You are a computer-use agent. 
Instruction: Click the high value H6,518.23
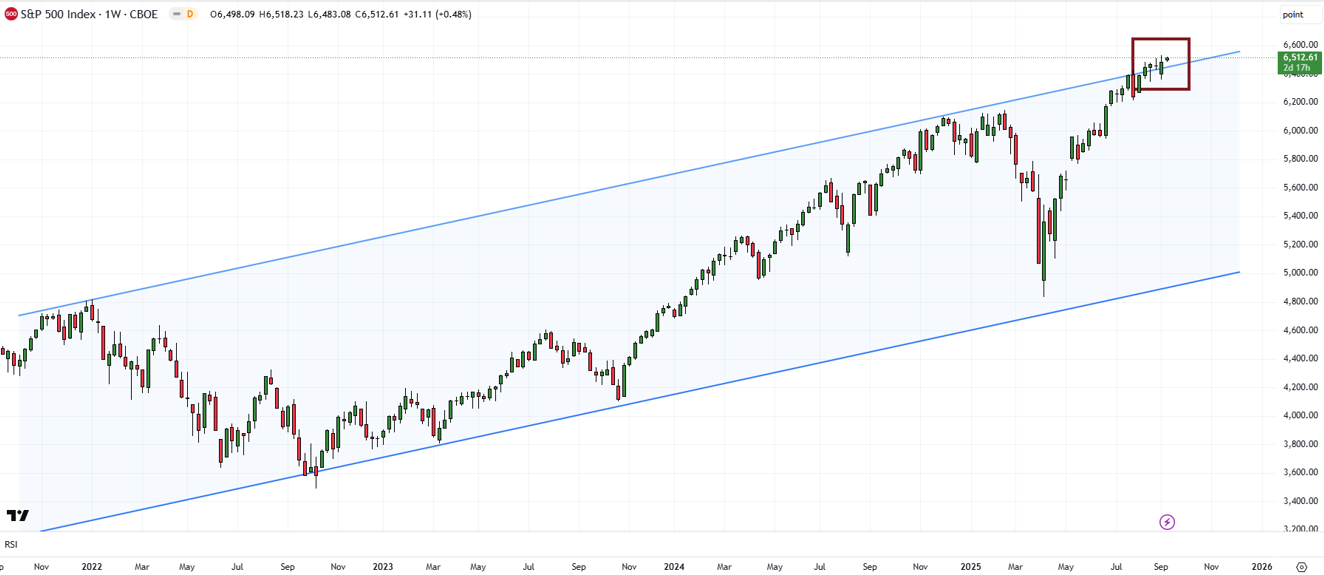coord(280,14)
